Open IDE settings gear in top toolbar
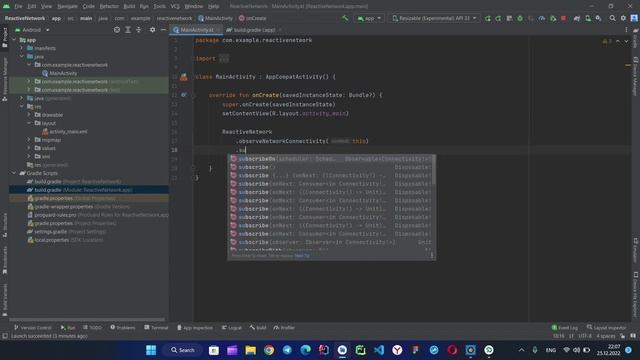 coord(623,18)
